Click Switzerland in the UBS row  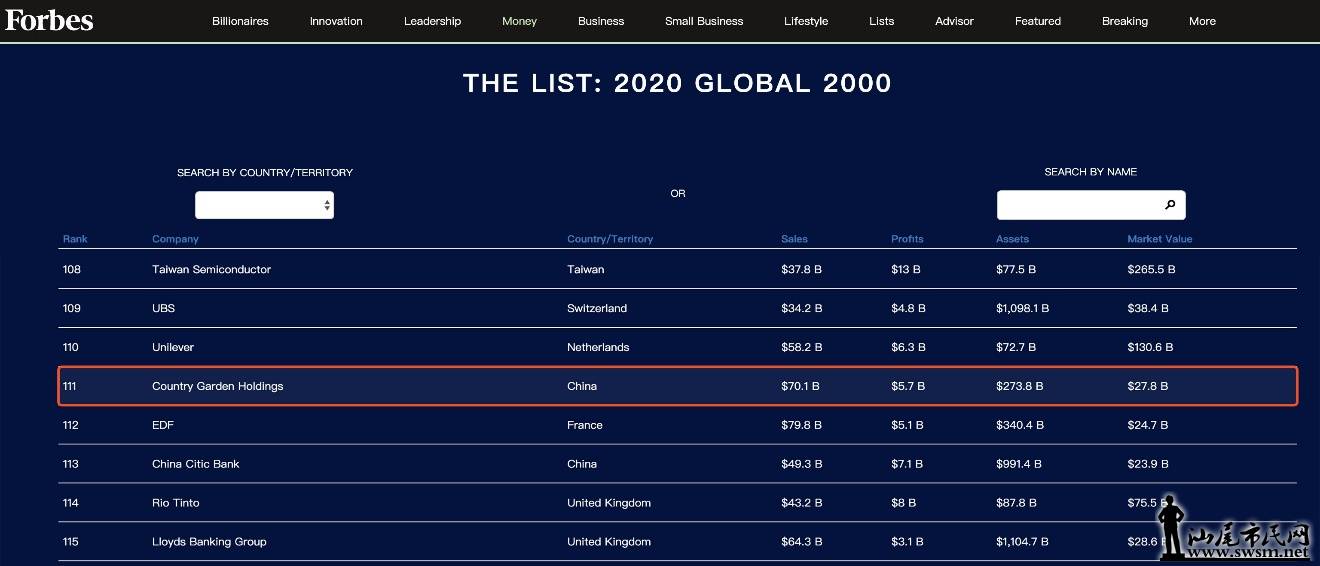tap(597, 308)
